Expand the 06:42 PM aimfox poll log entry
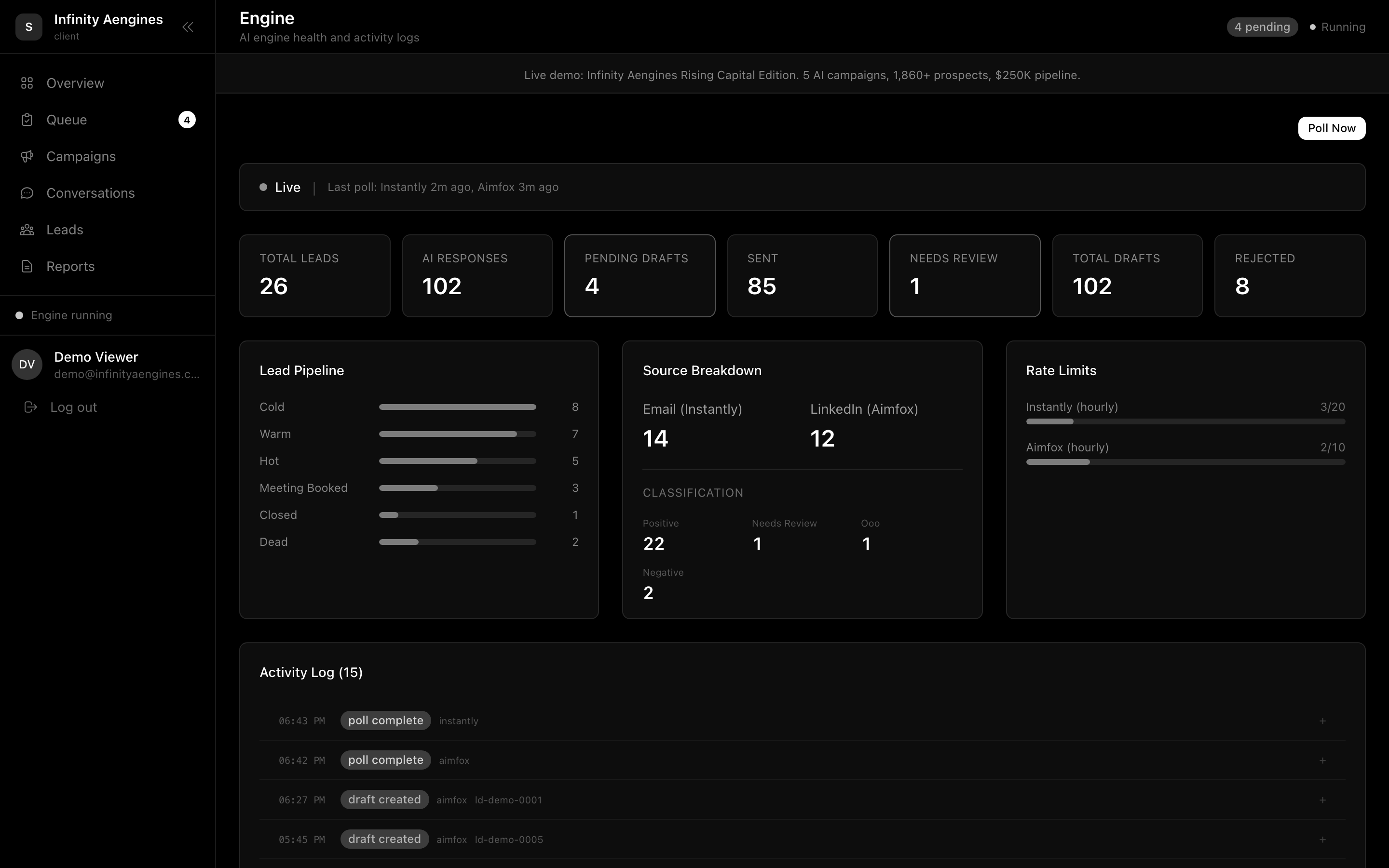This screenshot has height=868, width=1389. coord(1322,760)
